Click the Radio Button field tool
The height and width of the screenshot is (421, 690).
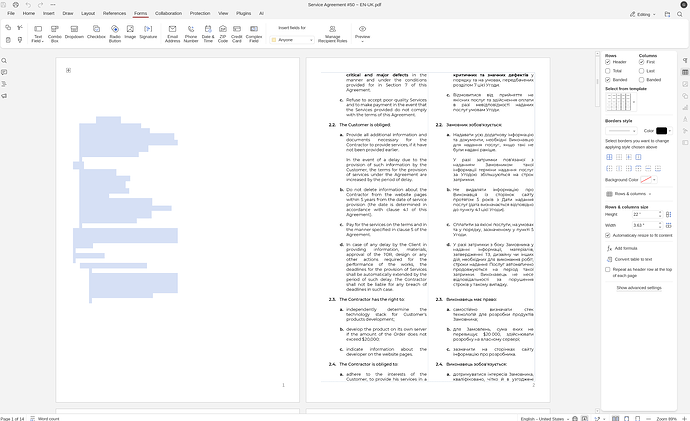[x=115, y=39]
